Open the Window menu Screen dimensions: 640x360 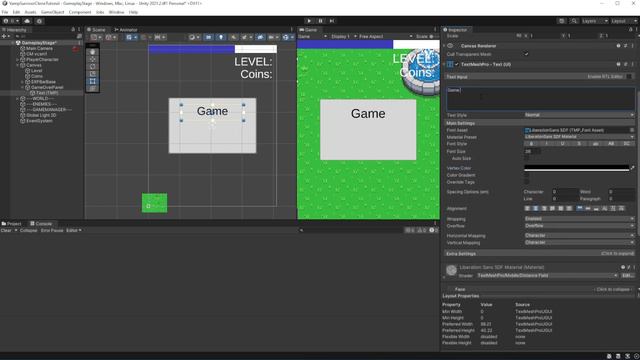[116, 12]
